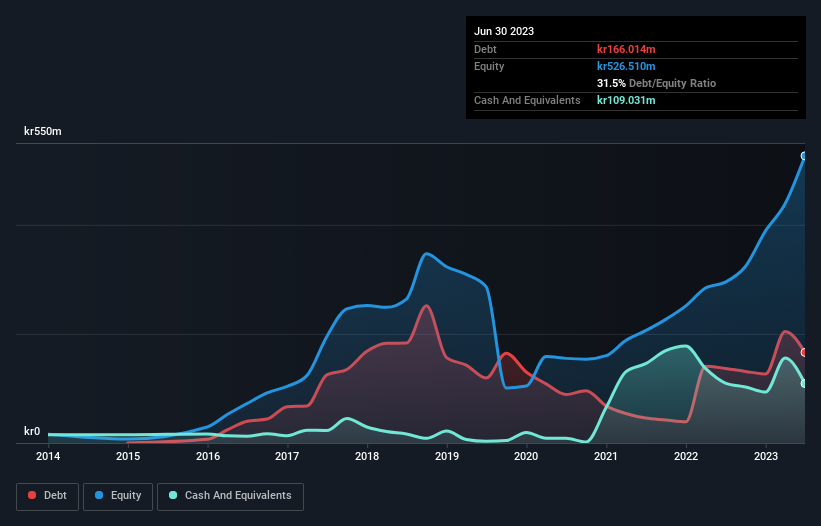Viewport: 821px width, 526px height.
Task: Click the 2022 x-axis label
Action: tap(686, 456)
